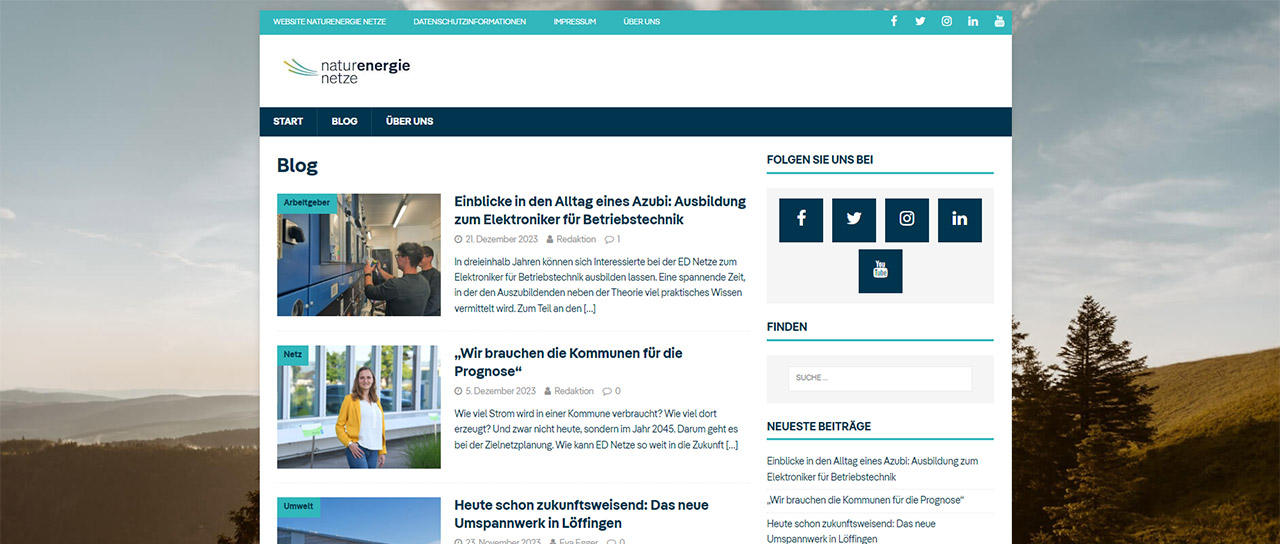1280x544 pixels.
Task: Click the Finden sidebar heading
Action: (787, 327)
